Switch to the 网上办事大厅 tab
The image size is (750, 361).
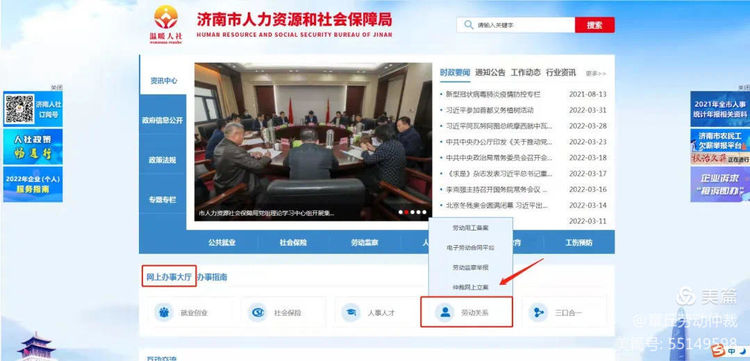point(169,277)
